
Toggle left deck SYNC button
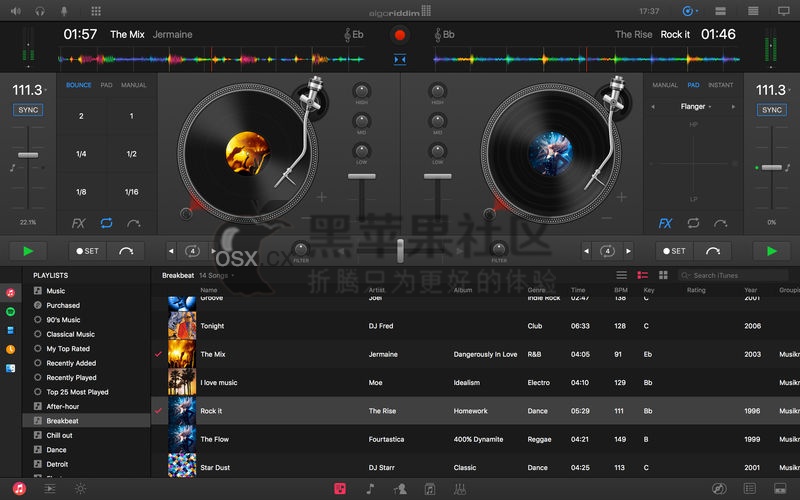pyautogui.click(x=28, y=110)
